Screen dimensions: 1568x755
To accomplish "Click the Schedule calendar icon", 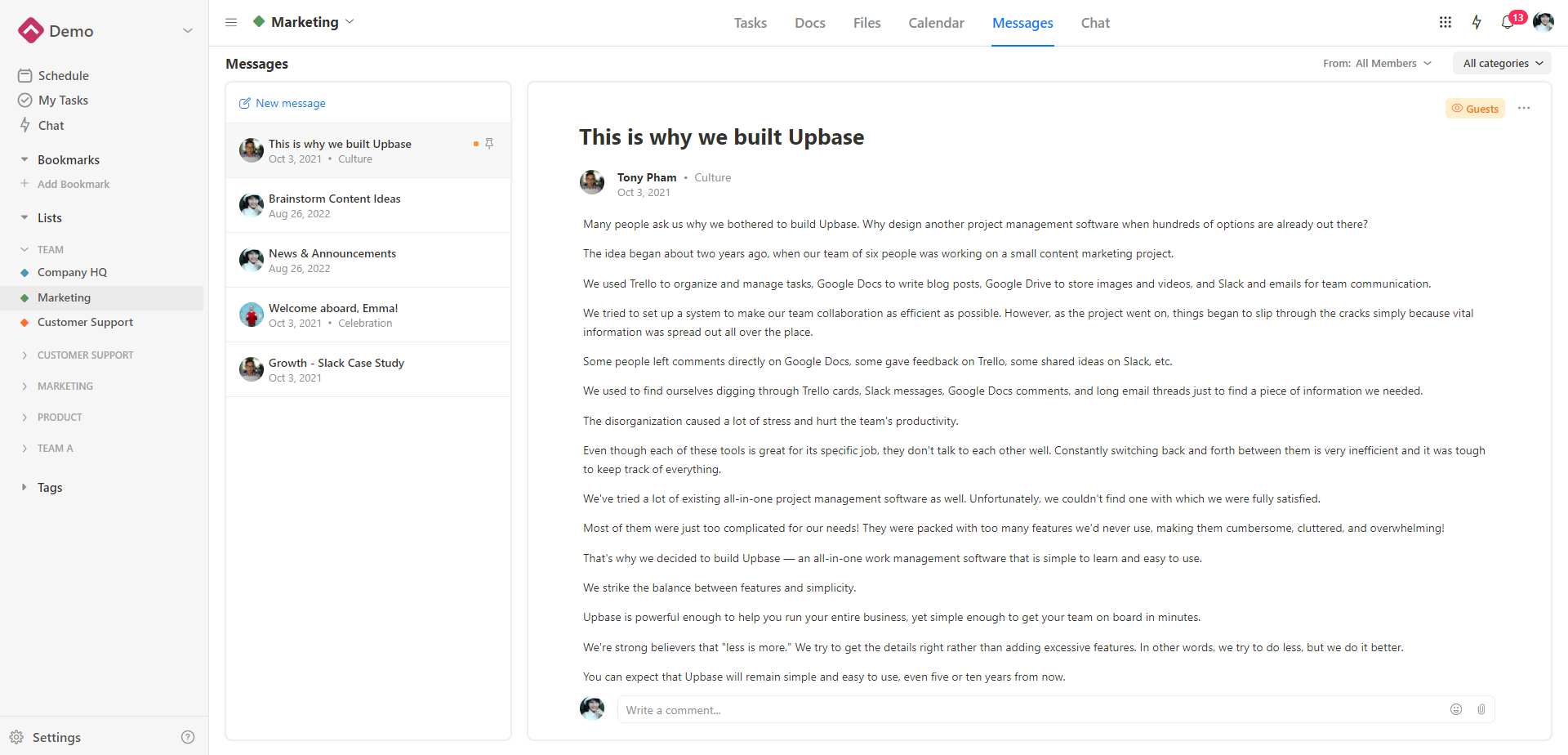I will (25, 75).
